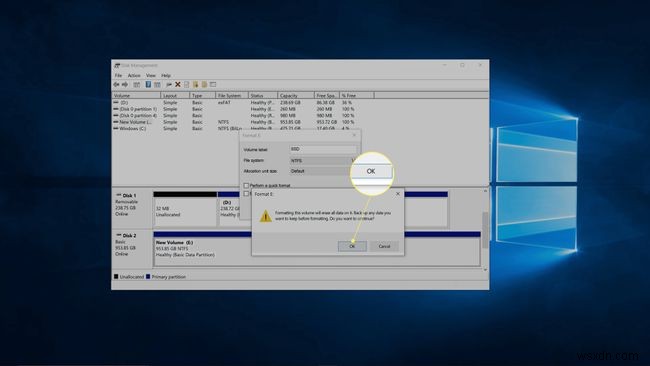Image resolution: width=650 pixels, height=366 pixels.
Task: Sort by the Free Space column header
Action: point(327,95)
